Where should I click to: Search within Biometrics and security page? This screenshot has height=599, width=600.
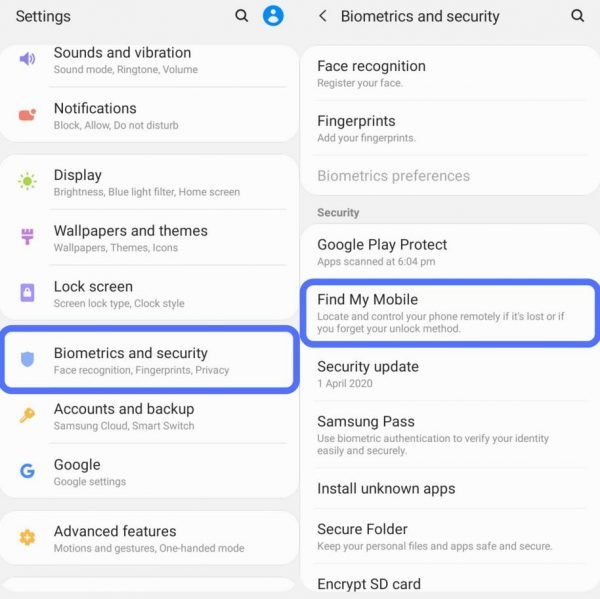pyautogui.click(x=577, y=16)
